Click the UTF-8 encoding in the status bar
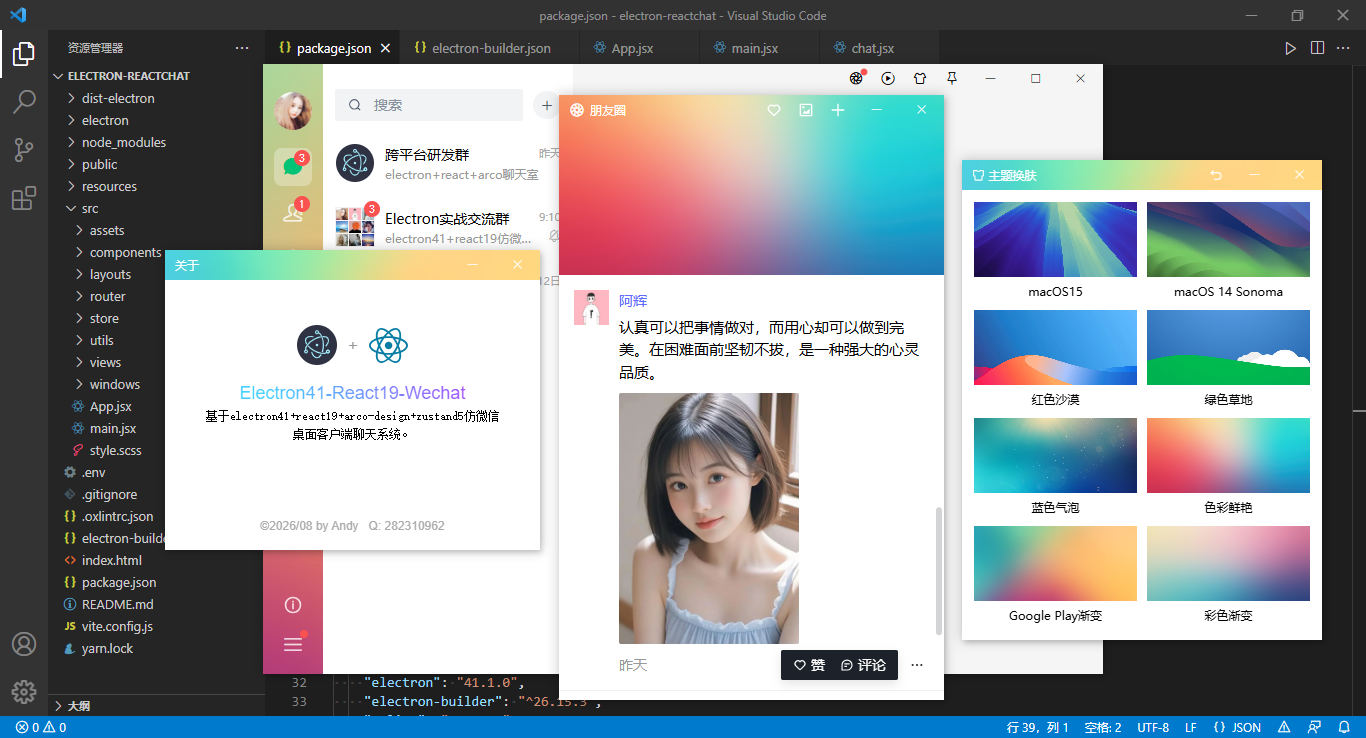 1153,727
